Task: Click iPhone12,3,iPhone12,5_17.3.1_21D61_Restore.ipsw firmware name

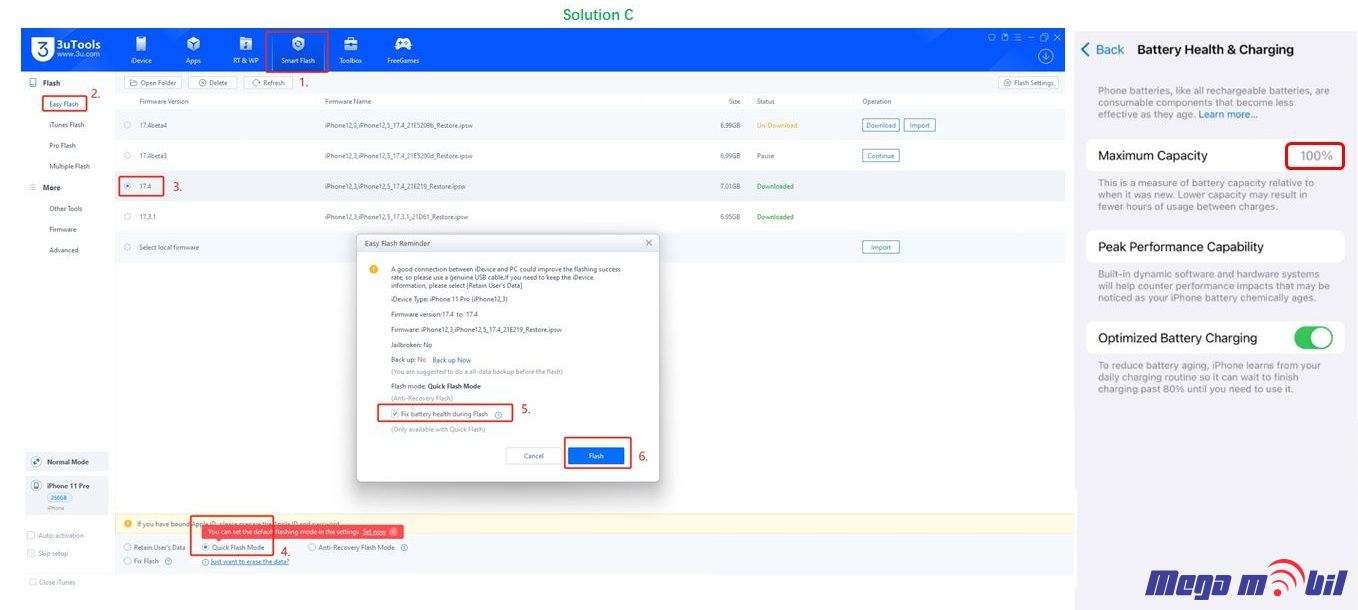Action: point(396,217)
